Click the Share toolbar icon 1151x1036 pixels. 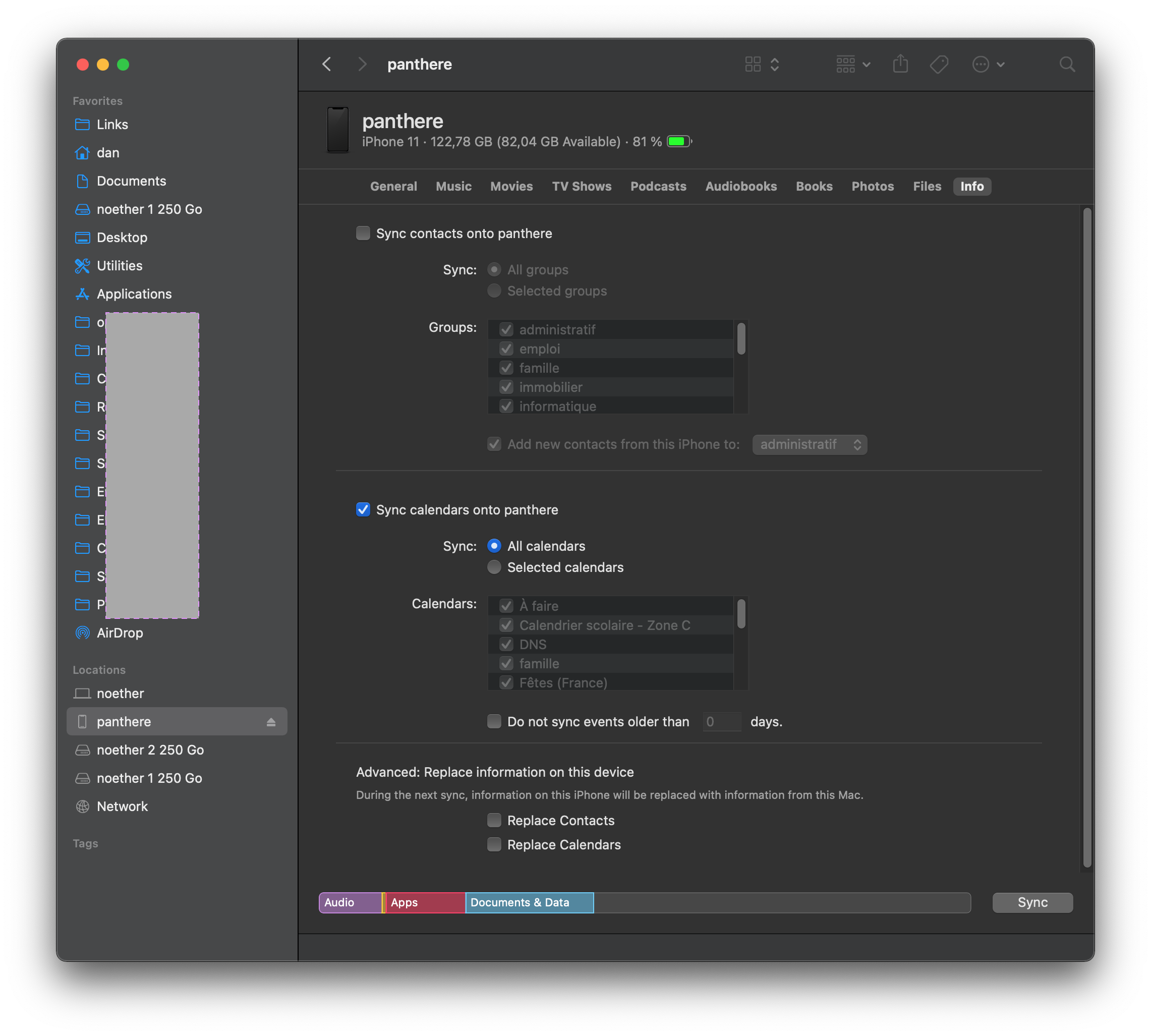pos(900,65)
